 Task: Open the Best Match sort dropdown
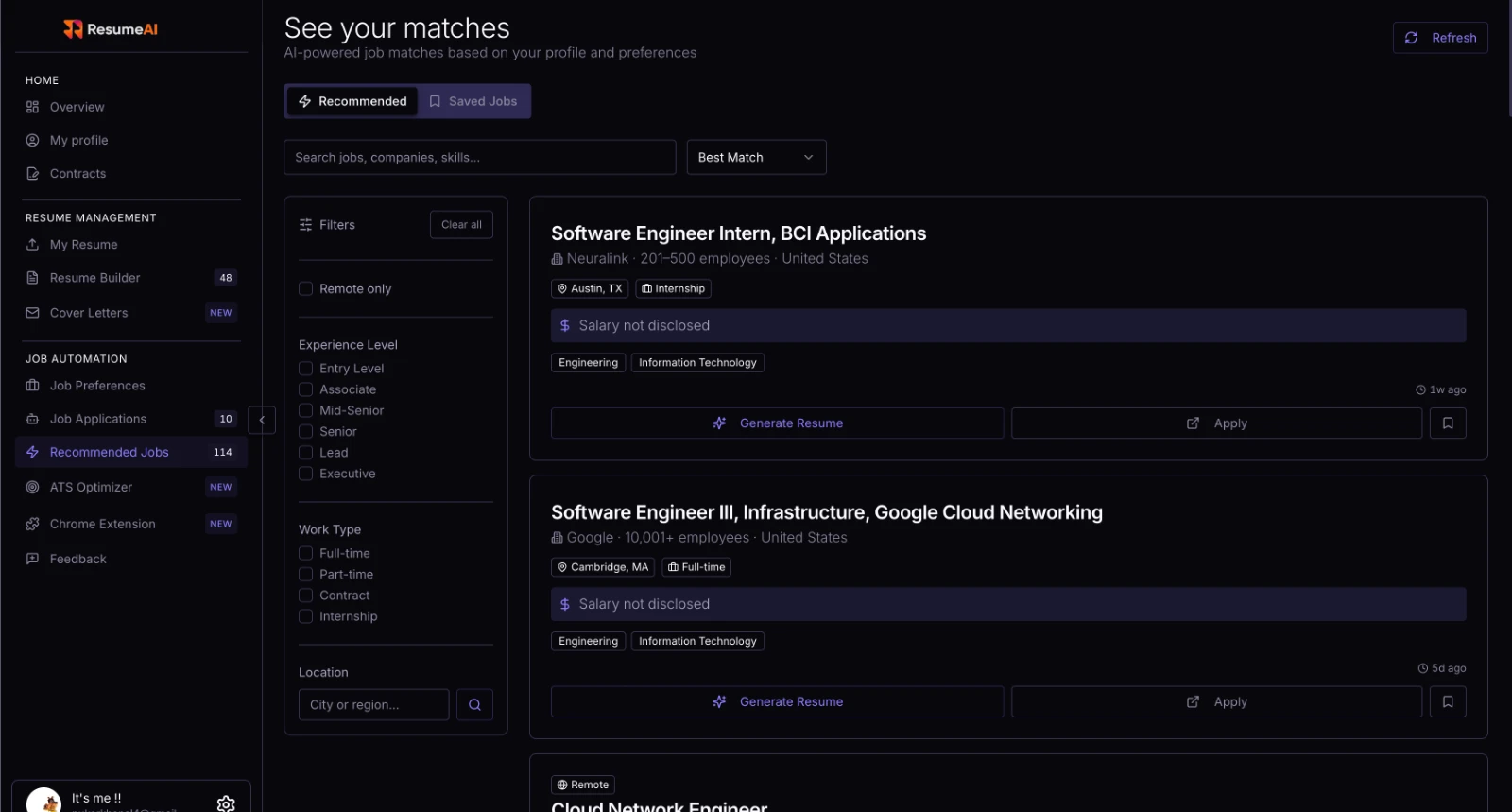click(756, 157)
